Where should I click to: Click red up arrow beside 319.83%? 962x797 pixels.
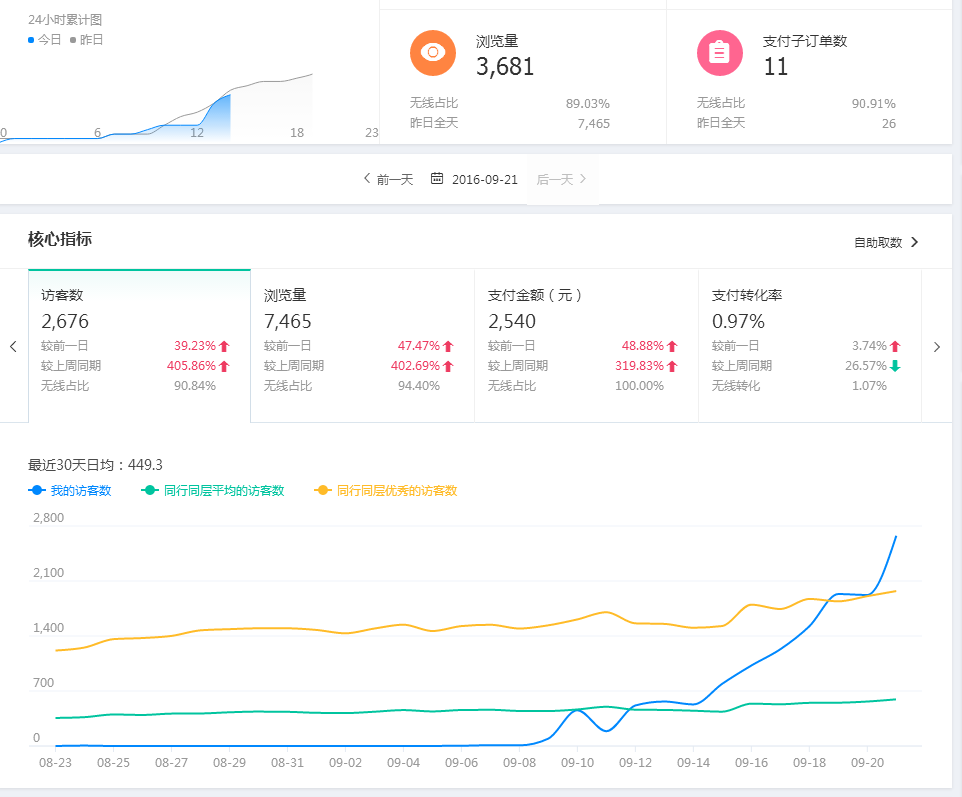click(x=672, y=366)
